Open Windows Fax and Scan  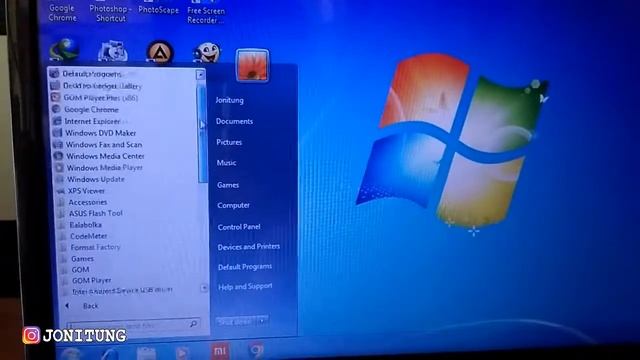(103, 144)
